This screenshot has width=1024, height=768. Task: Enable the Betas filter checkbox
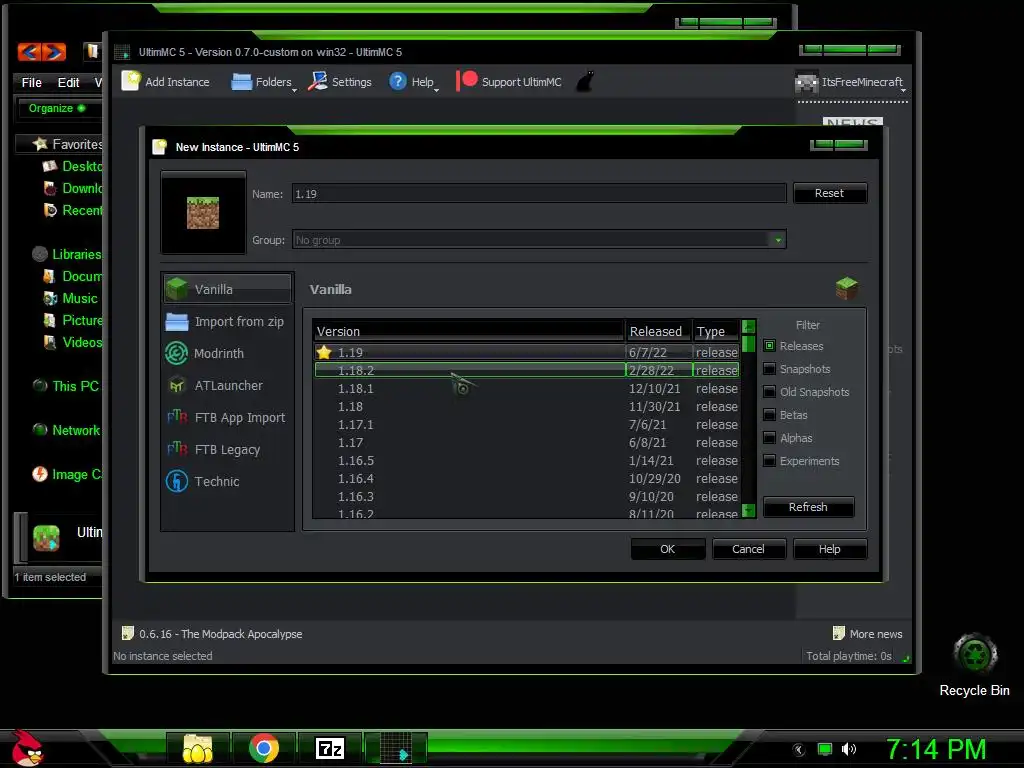click(x=769, y=415)
